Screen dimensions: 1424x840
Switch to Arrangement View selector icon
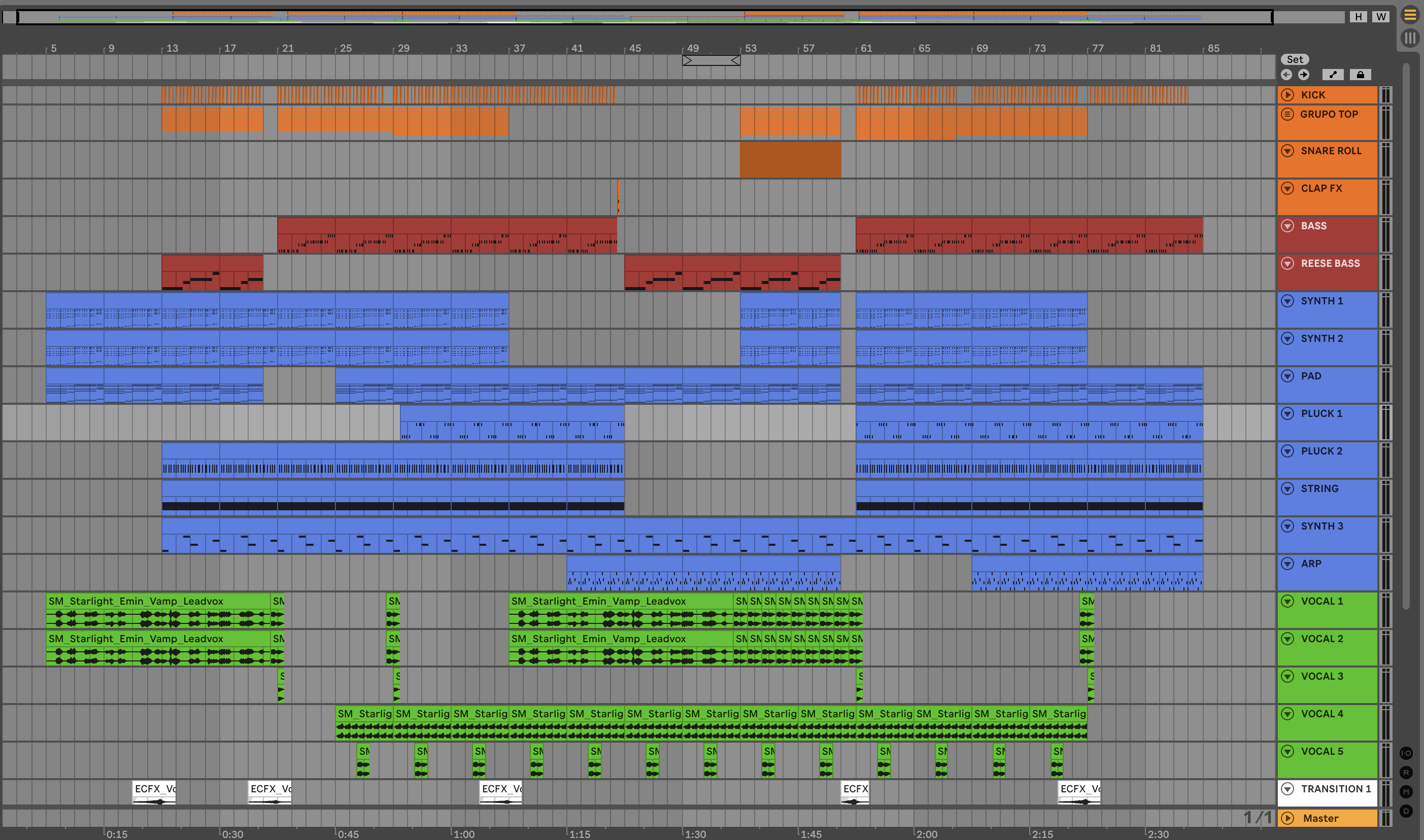[1410, 15]
